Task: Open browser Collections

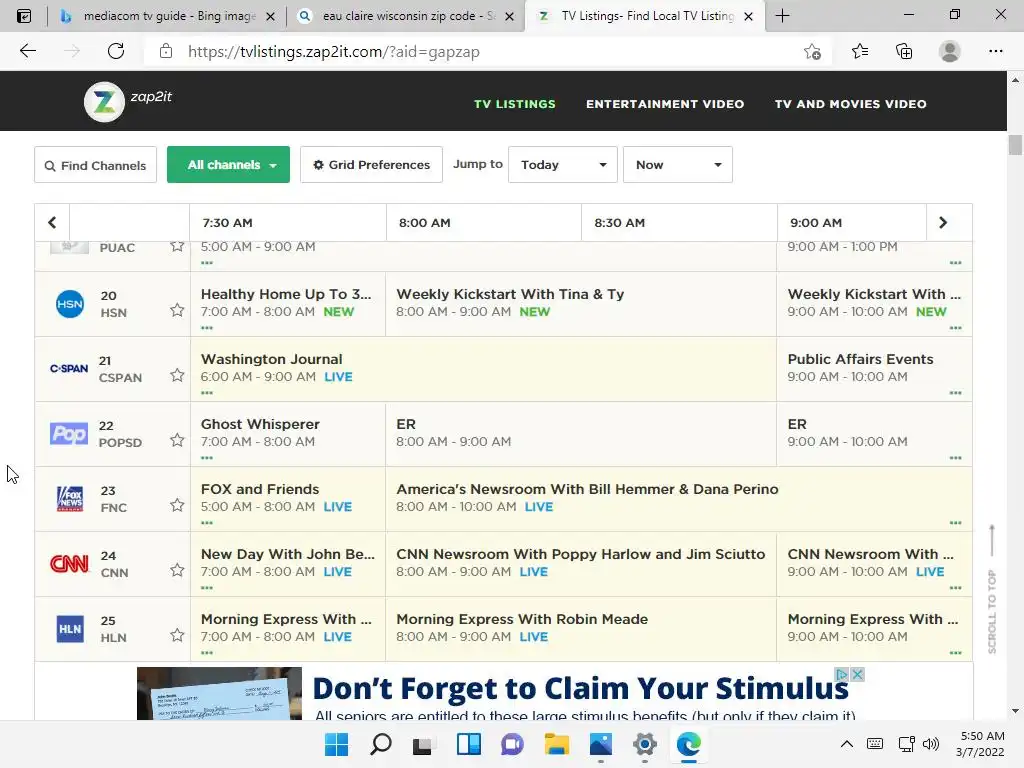Action: click(904, 51)
